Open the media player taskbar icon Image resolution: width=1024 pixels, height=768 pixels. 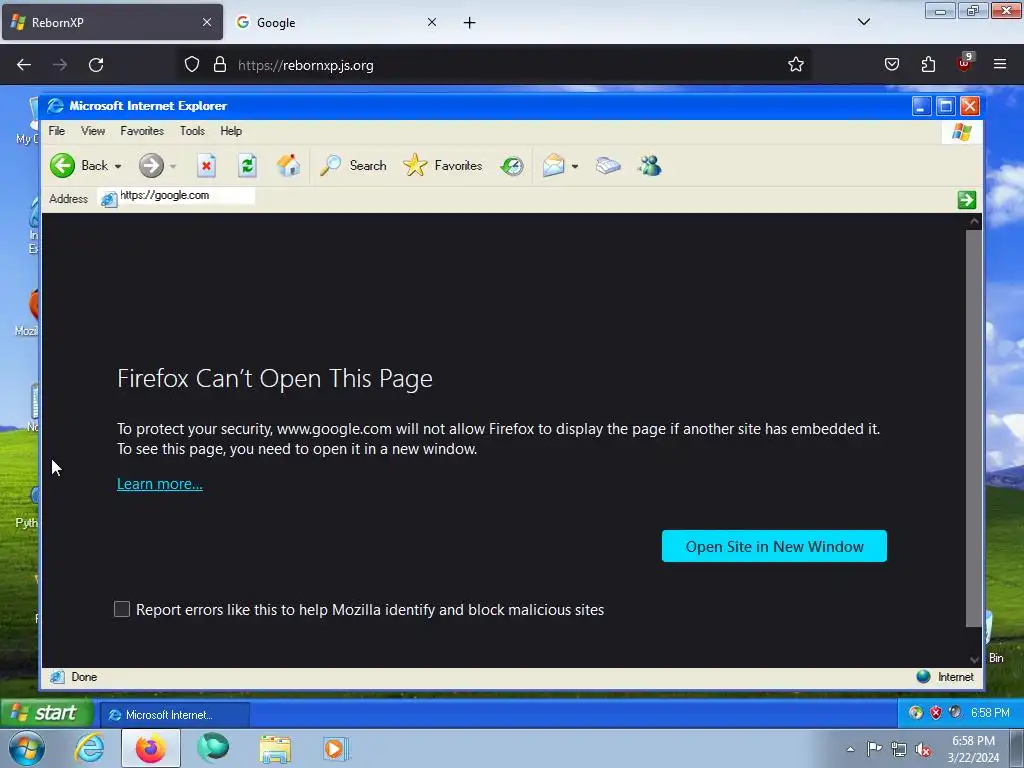pos(336,749)
